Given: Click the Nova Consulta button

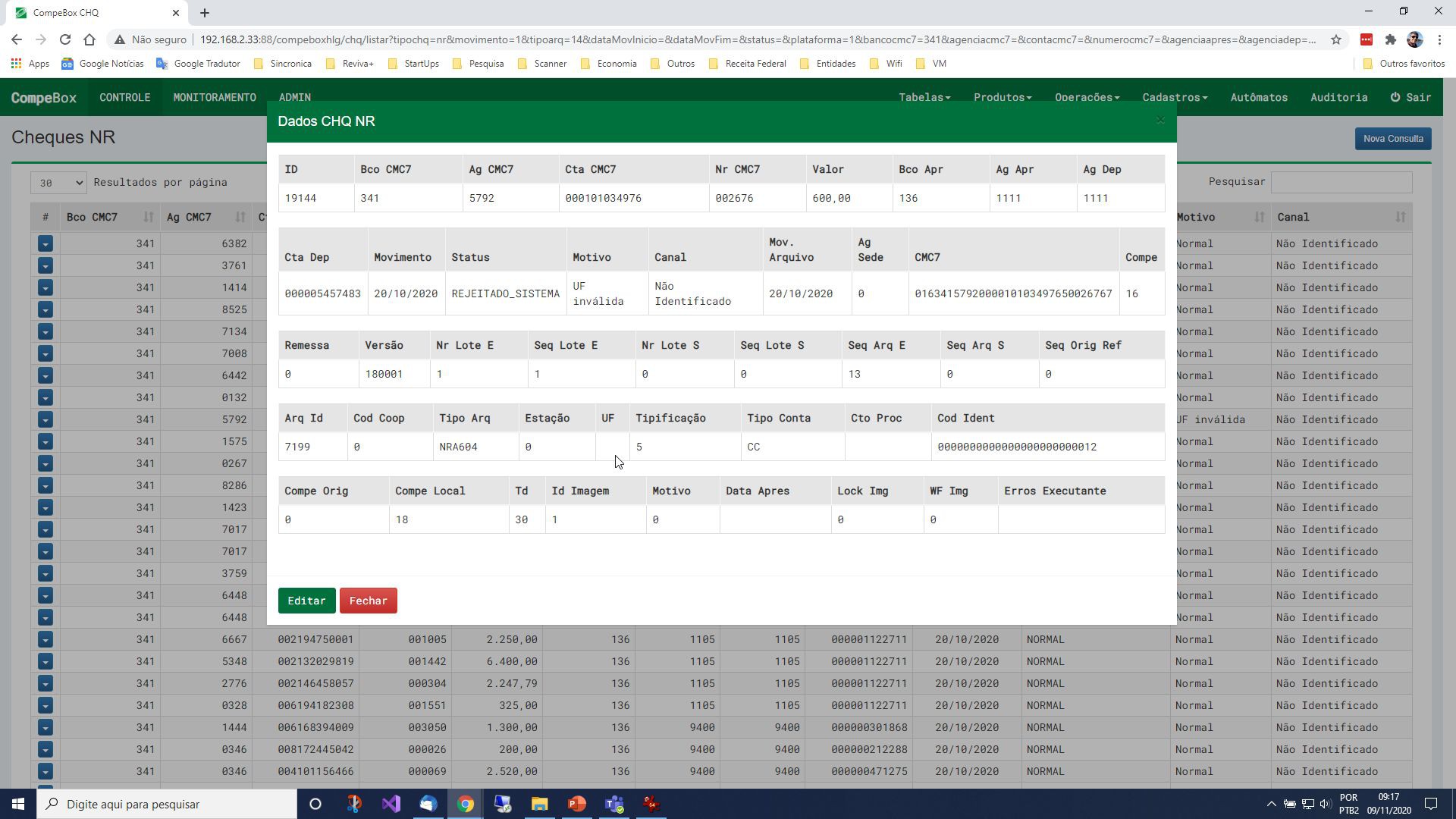Looking at the screenshot, I should (1393, 139).
